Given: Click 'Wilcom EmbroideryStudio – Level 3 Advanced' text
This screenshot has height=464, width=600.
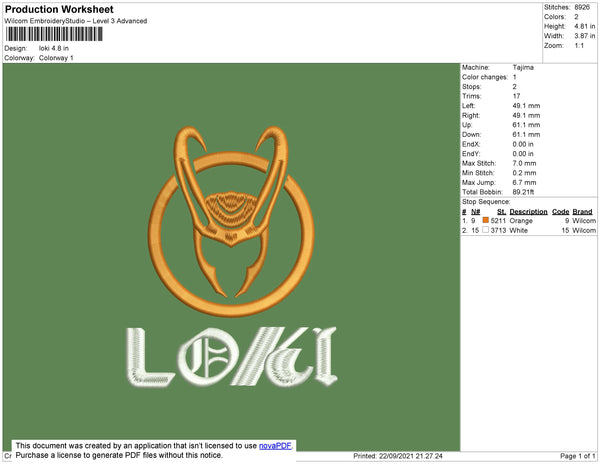Looking at the screenshot, I should point(76,21).
